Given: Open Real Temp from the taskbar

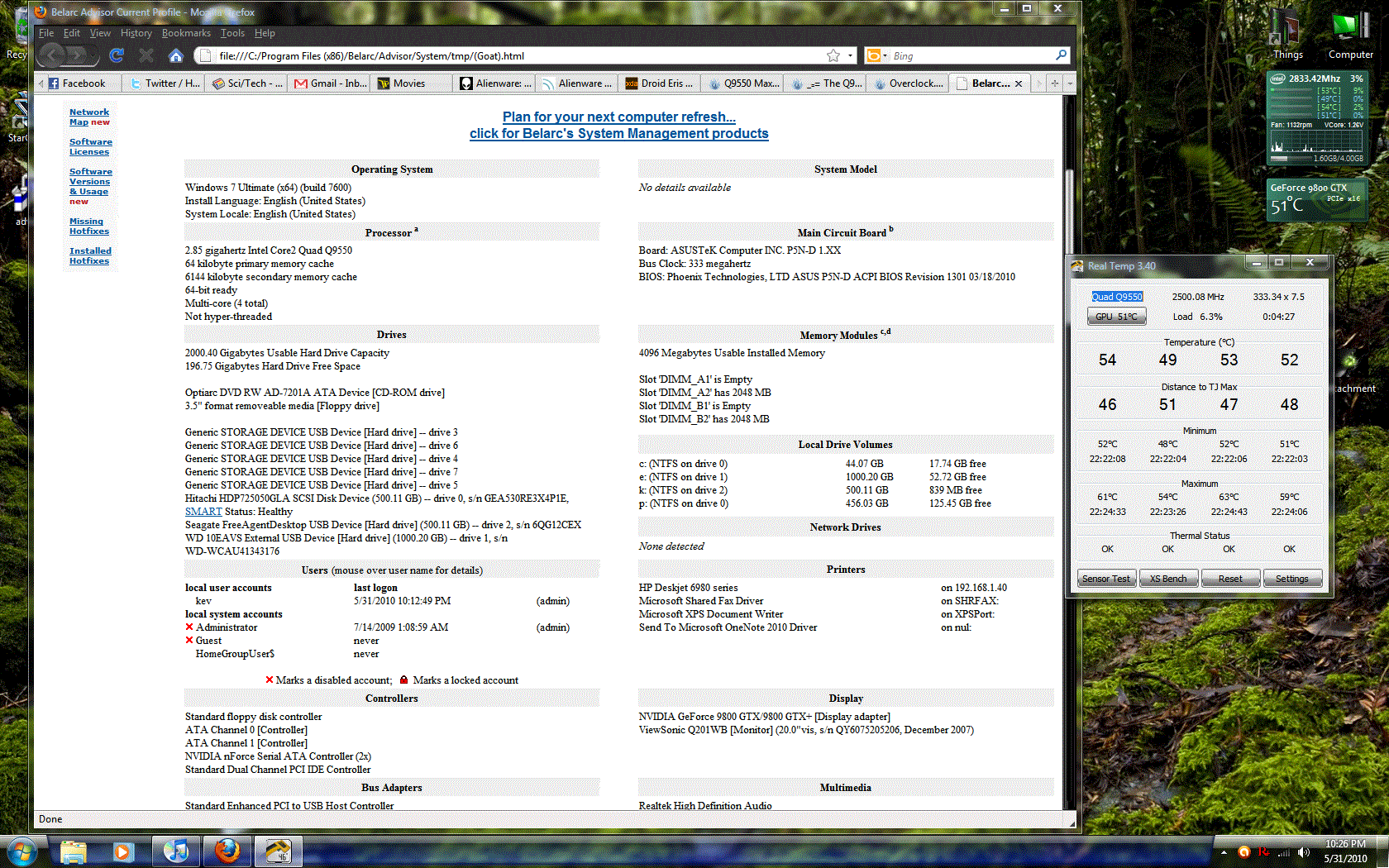Looking at the screenshot, I should (x=278, y=851).
